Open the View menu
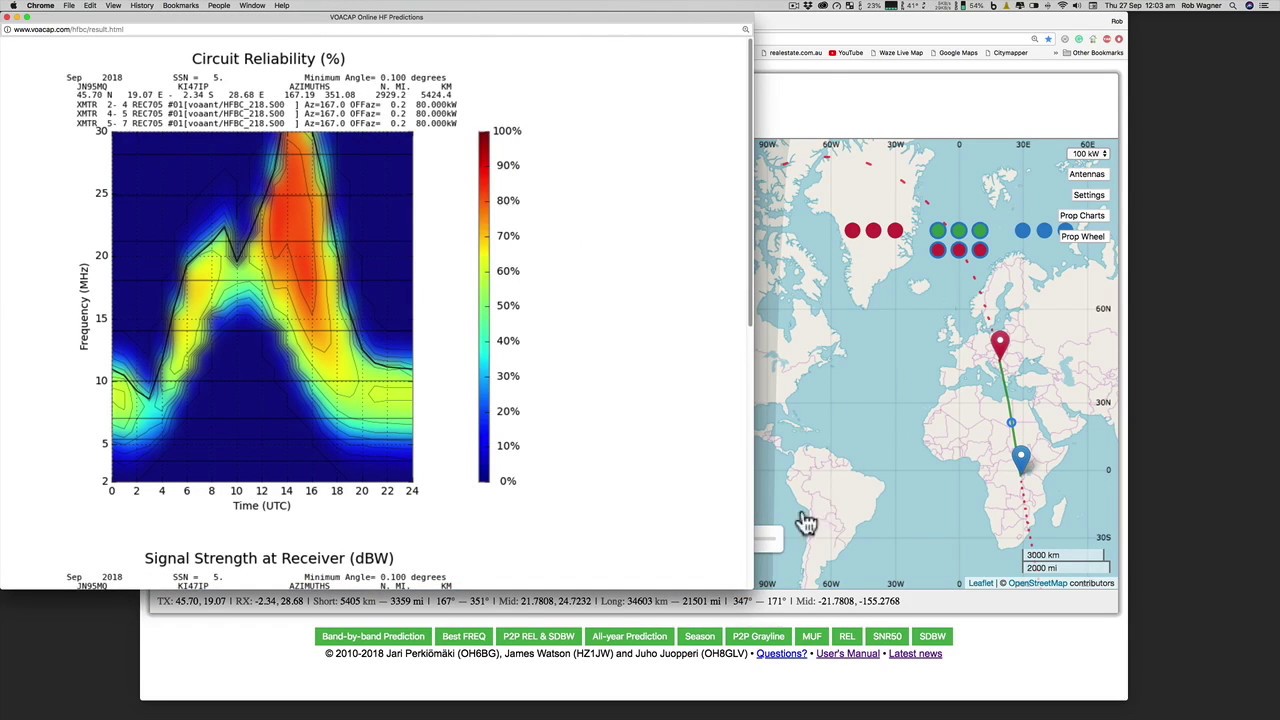Image resolution: width=1280 pixels, height=720 pixels. click(x=113, y=5)
